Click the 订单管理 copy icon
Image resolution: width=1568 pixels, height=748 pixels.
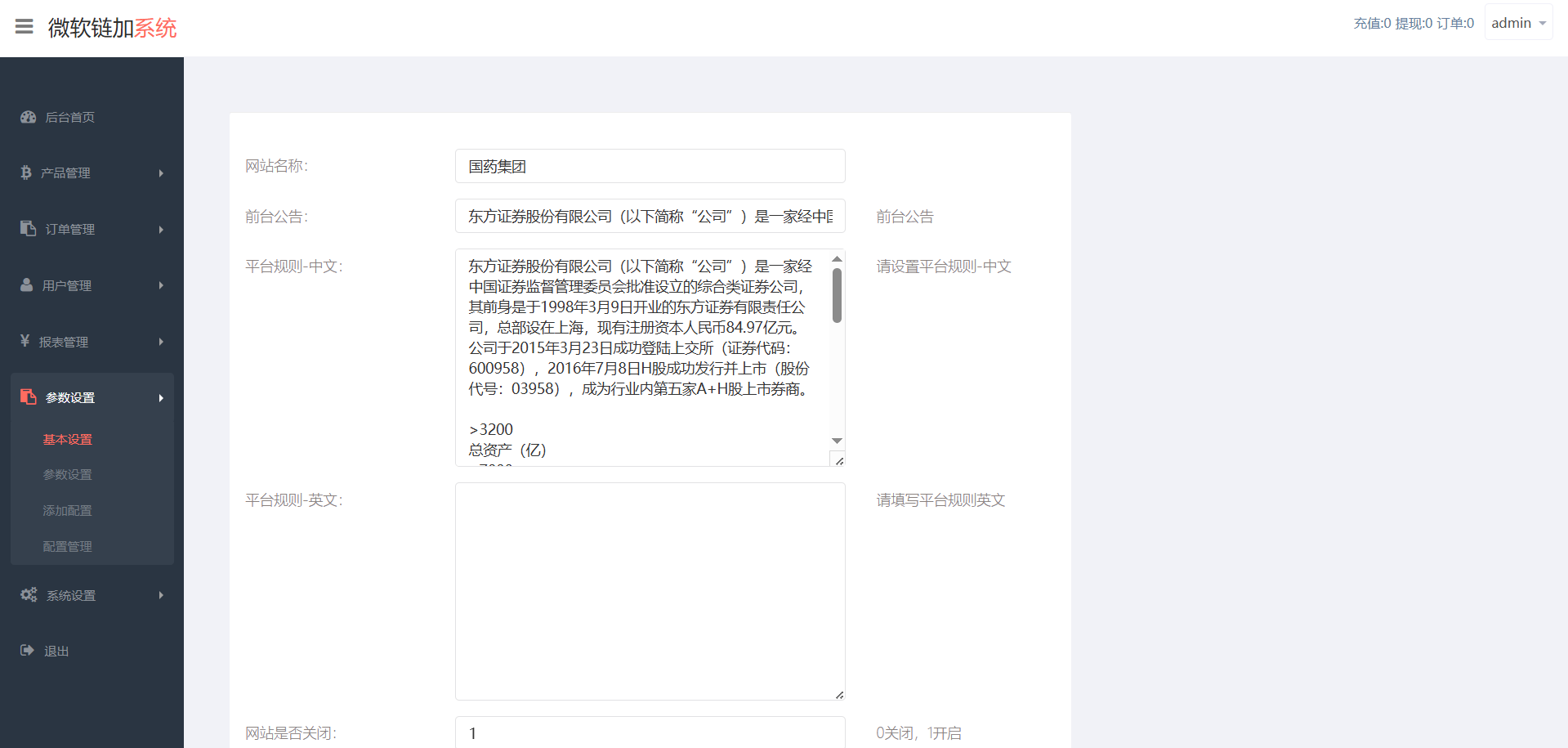coord(29,229)
